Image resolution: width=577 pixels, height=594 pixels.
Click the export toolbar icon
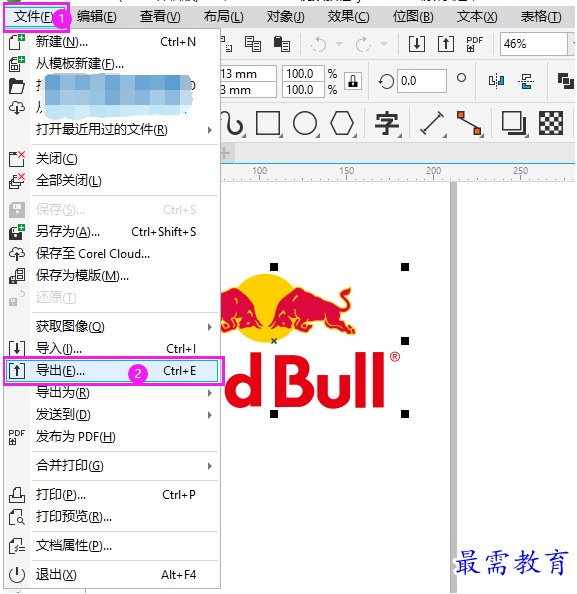tap(446, 44)
